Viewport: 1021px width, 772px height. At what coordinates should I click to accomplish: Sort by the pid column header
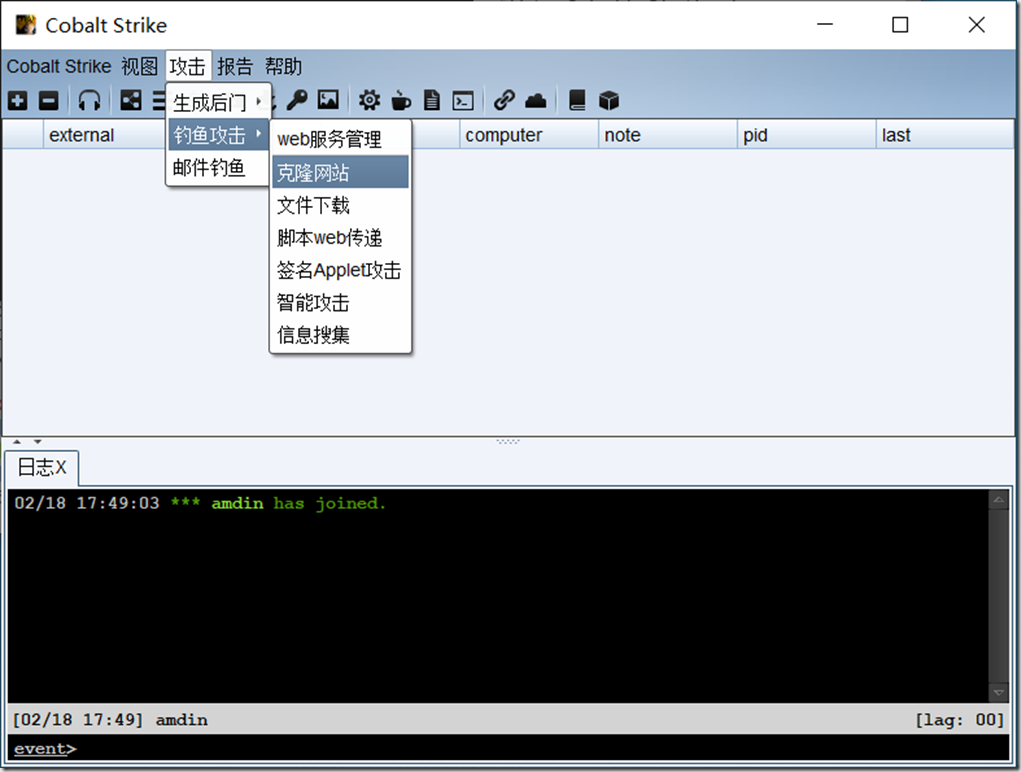[807, 135]
